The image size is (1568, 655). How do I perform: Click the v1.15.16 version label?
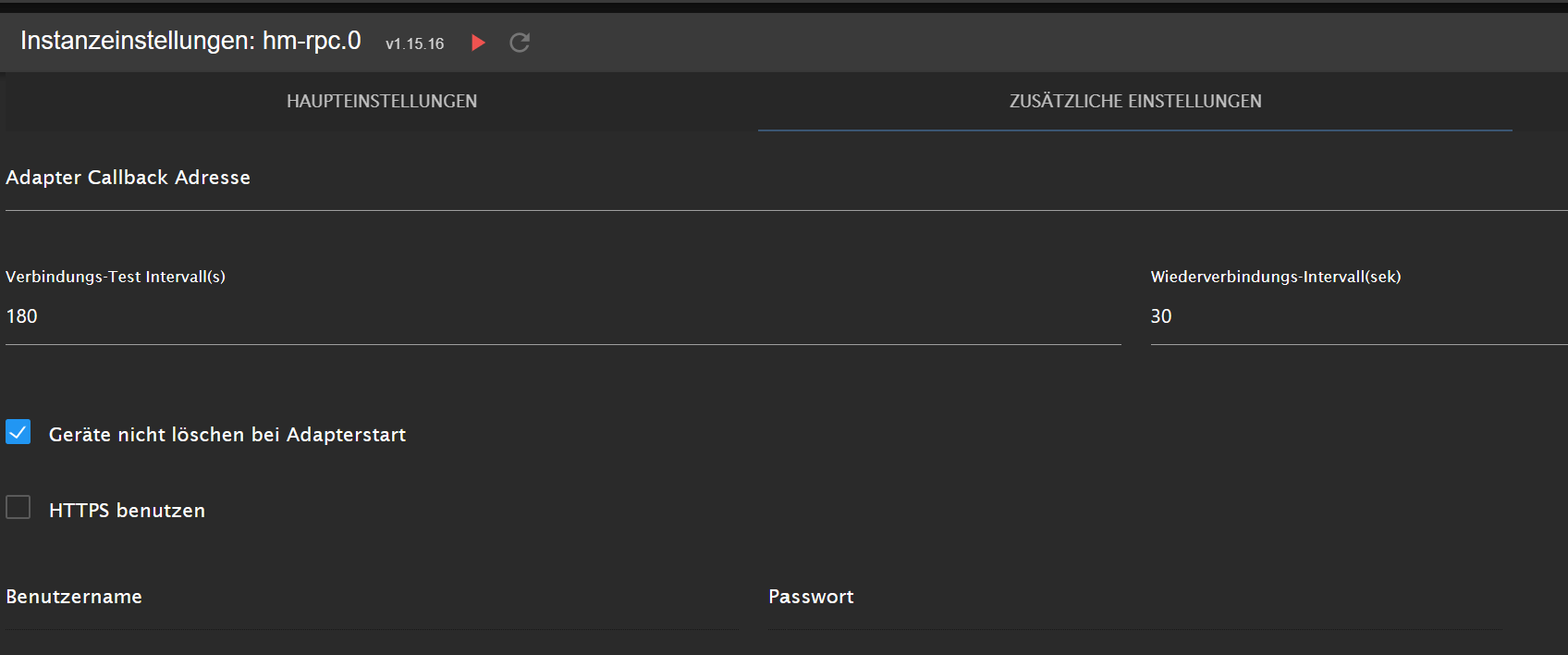[x=414, y=43]
